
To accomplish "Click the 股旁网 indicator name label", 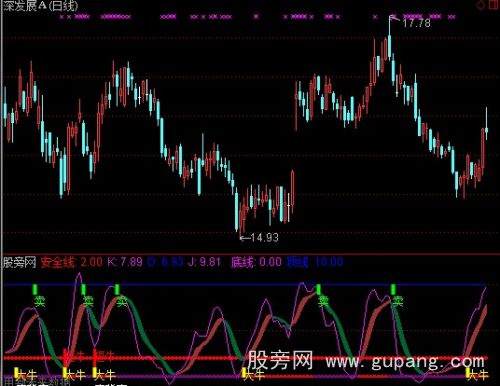I will (19, 262).
